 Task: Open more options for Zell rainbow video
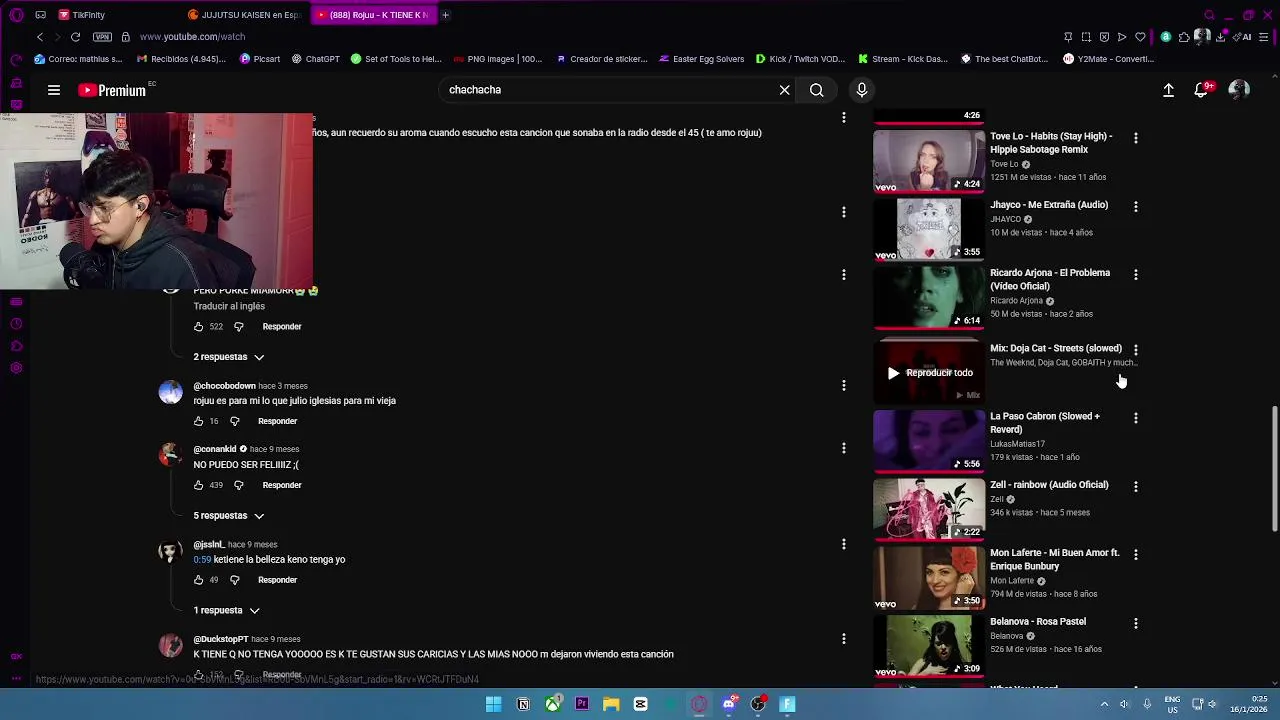(1135, 486)
